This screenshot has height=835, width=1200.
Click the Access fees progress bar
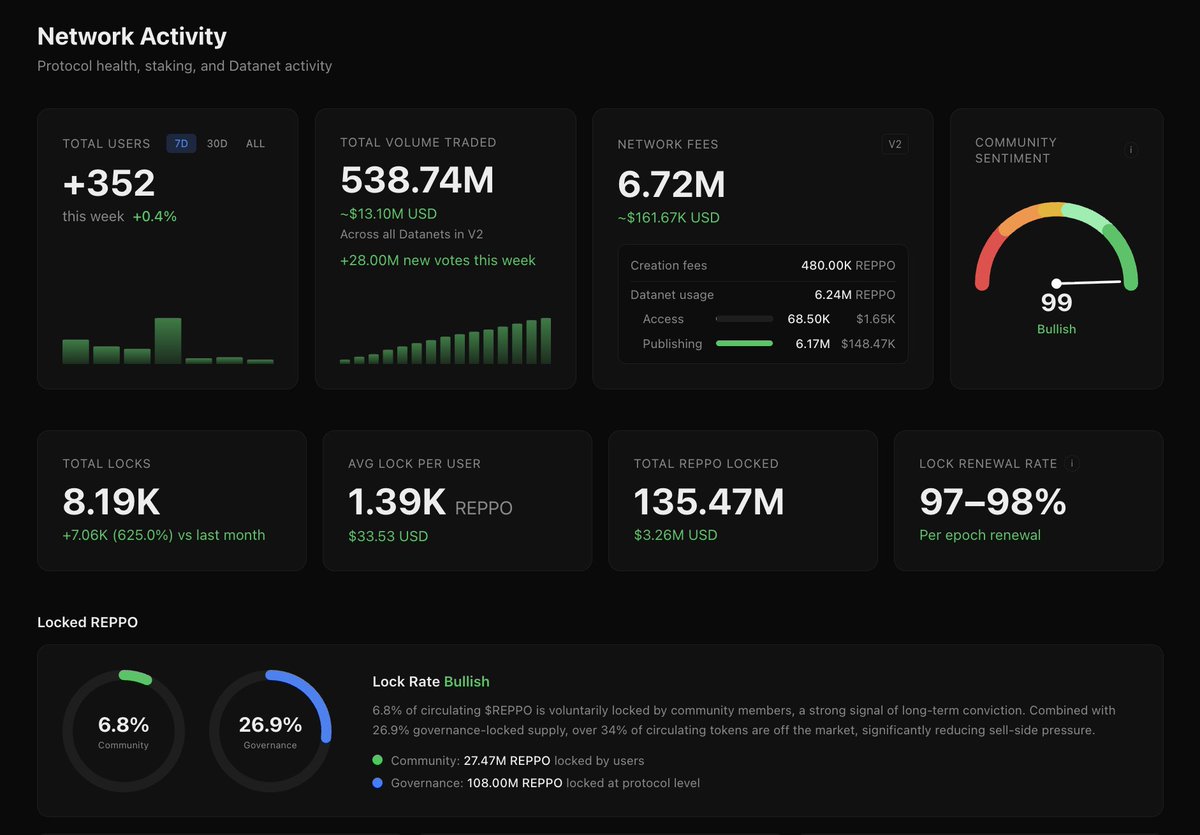(x=744, y=319)
